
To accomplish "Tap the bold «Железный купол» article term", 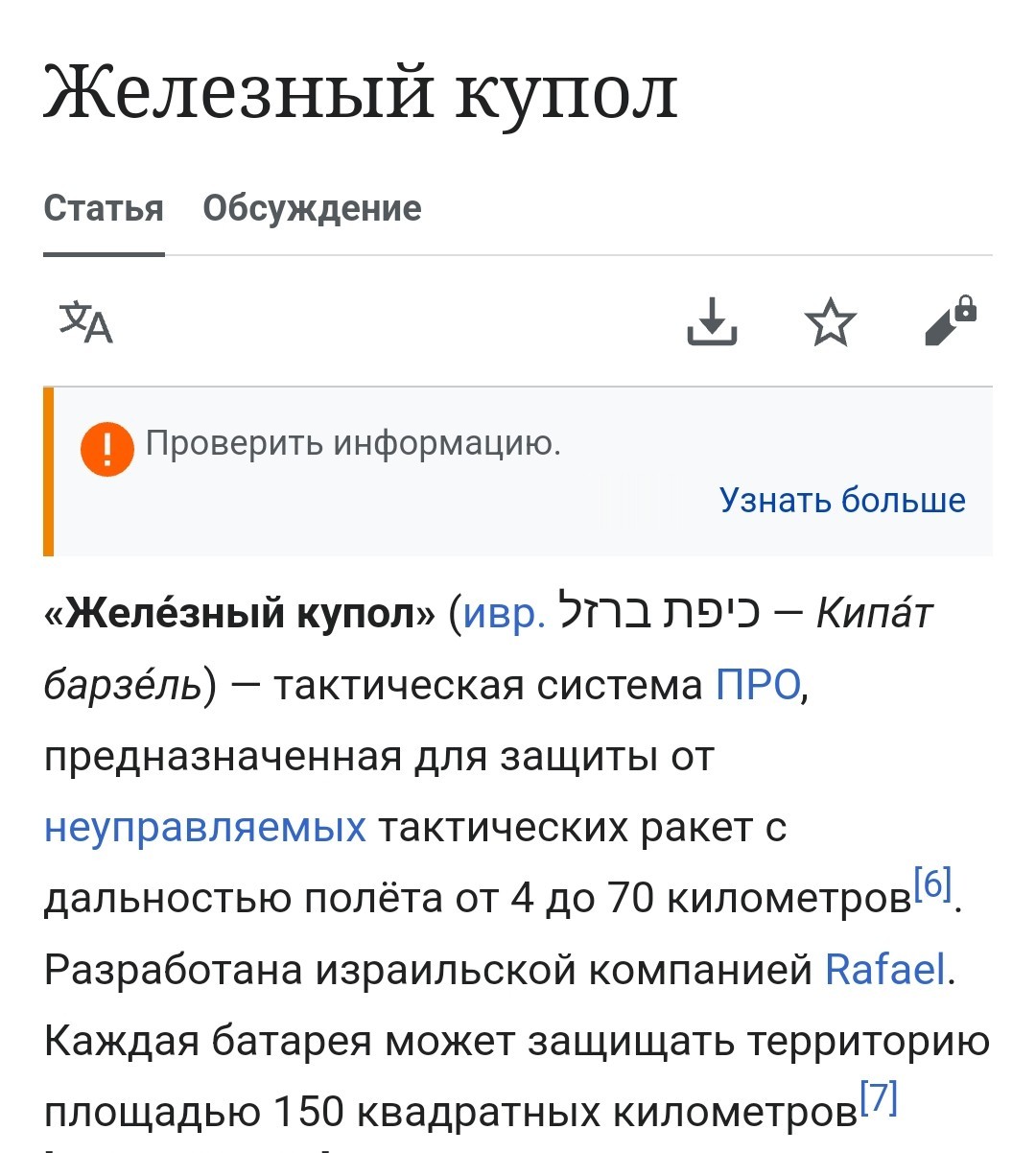I will (x=240, y=613).
